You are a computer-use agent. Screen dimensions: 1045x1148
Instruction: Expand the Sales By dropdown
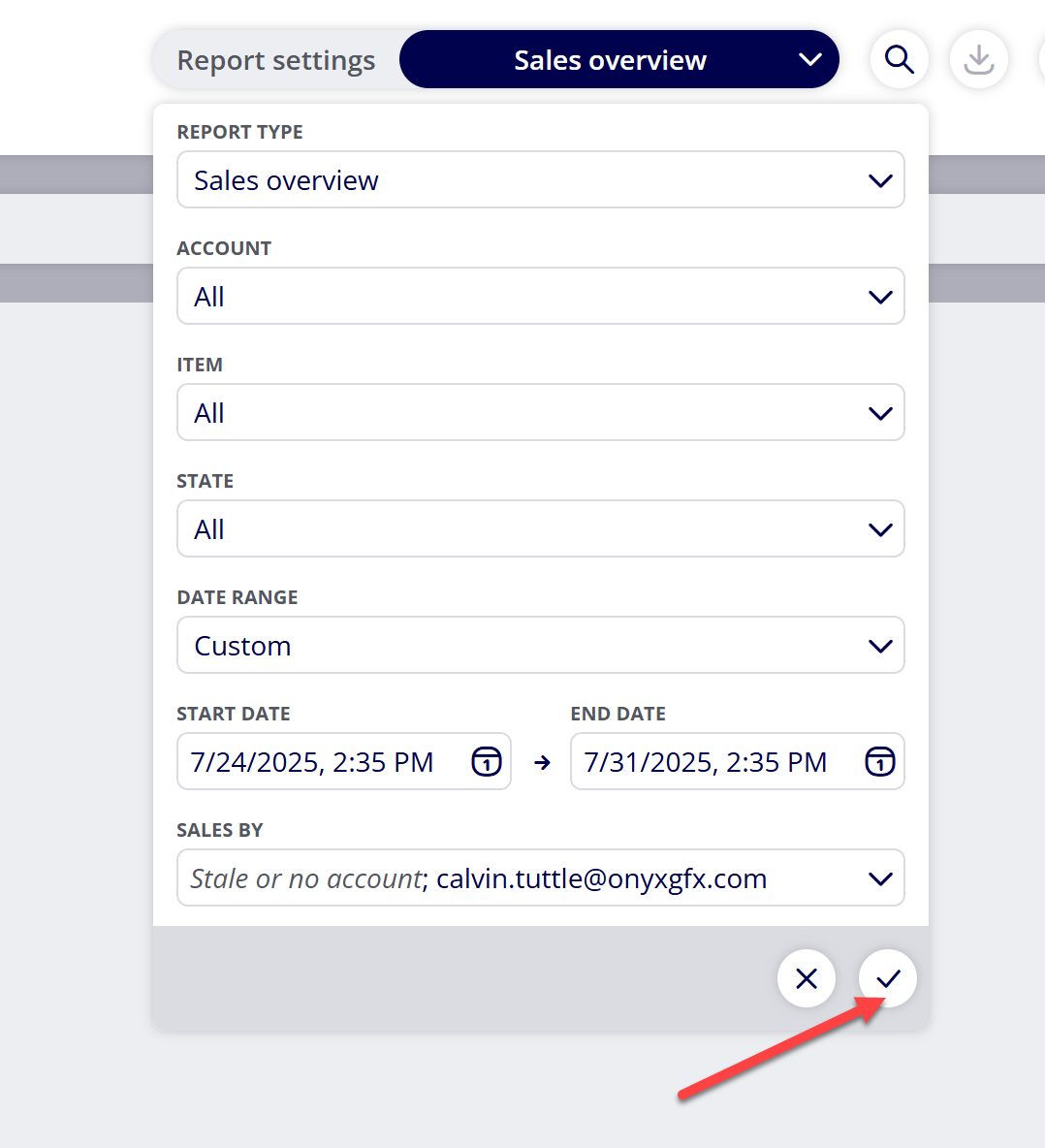541,877
